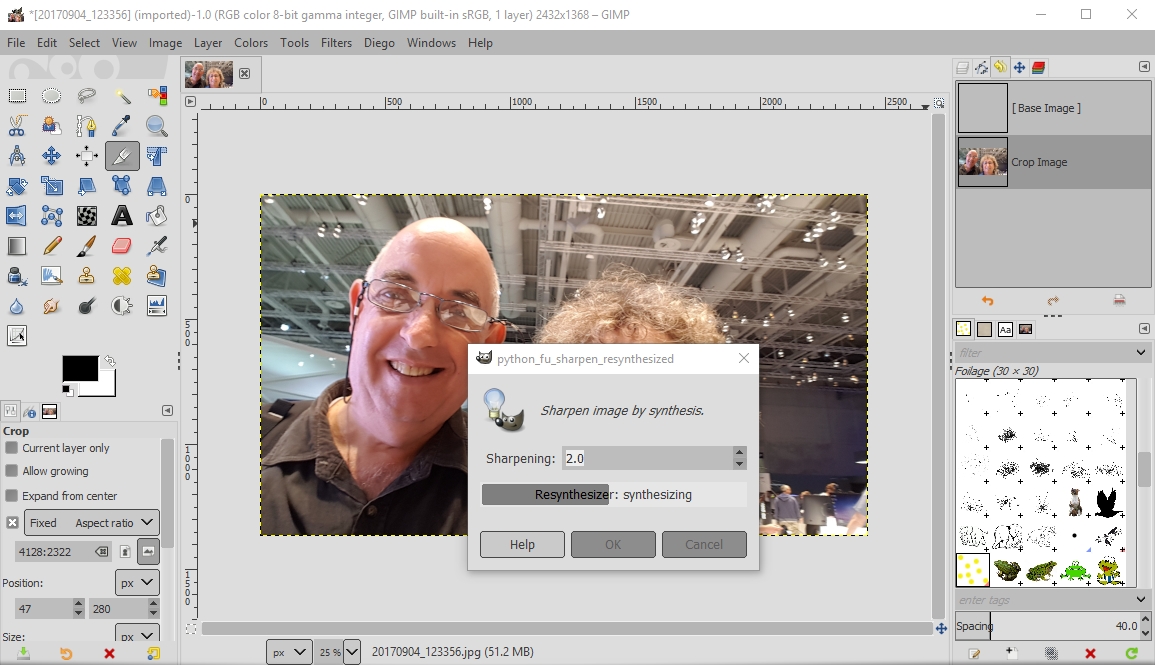Select the Move tool
The width and height of the screenshot is (1155, 665).
pos(52,156)
